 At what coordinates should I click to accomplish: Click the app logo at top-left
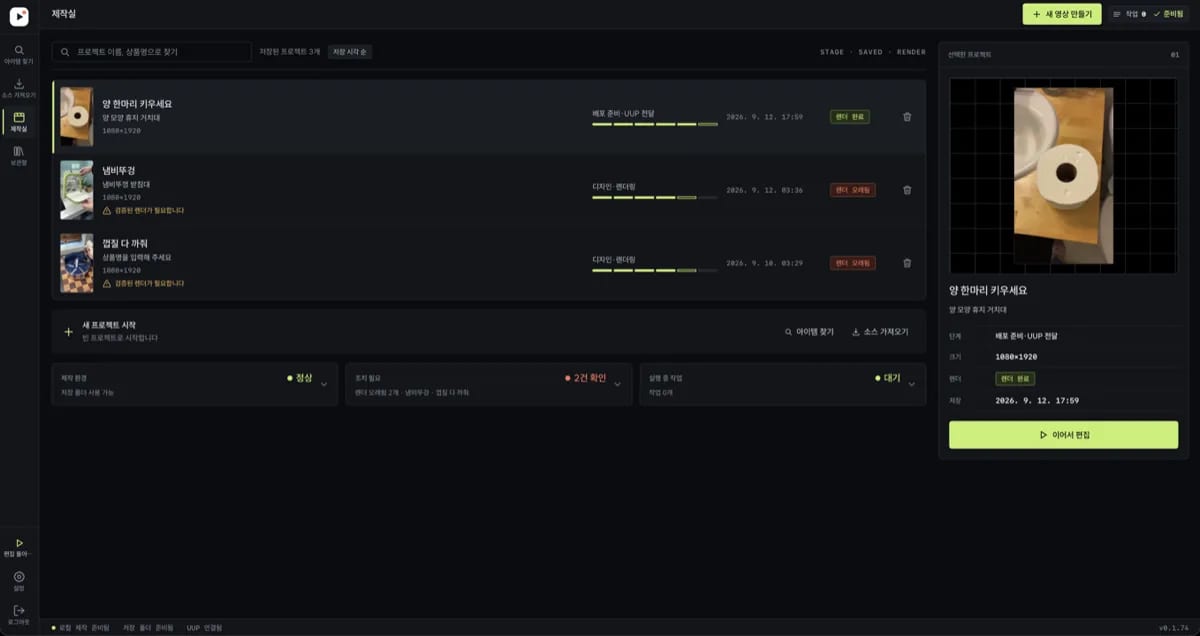(19, 16)
